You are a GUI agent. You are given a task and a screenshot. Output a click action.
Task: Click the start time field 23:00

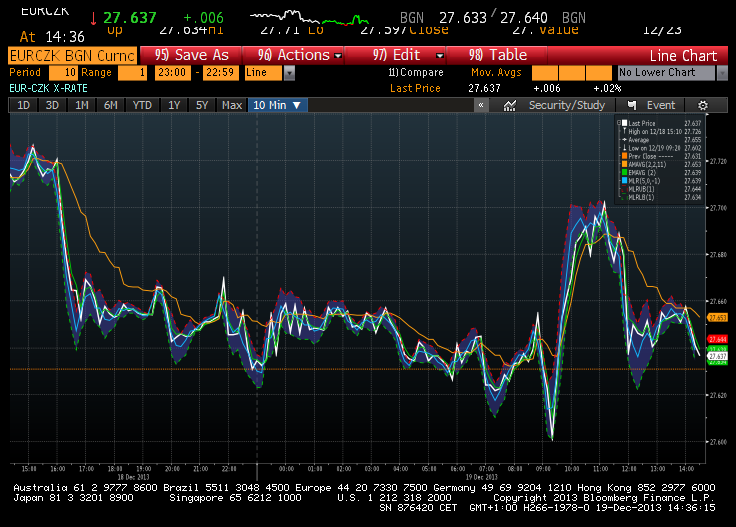click(172, 73)
